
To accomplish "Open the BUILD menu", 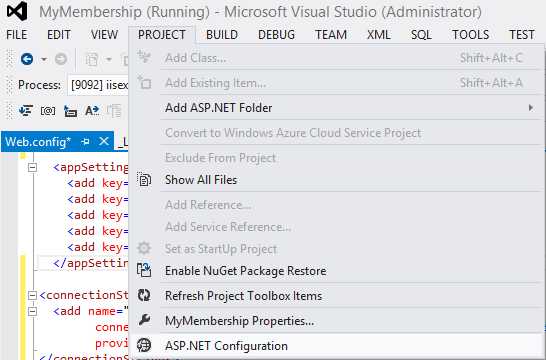I will point(222,35).
